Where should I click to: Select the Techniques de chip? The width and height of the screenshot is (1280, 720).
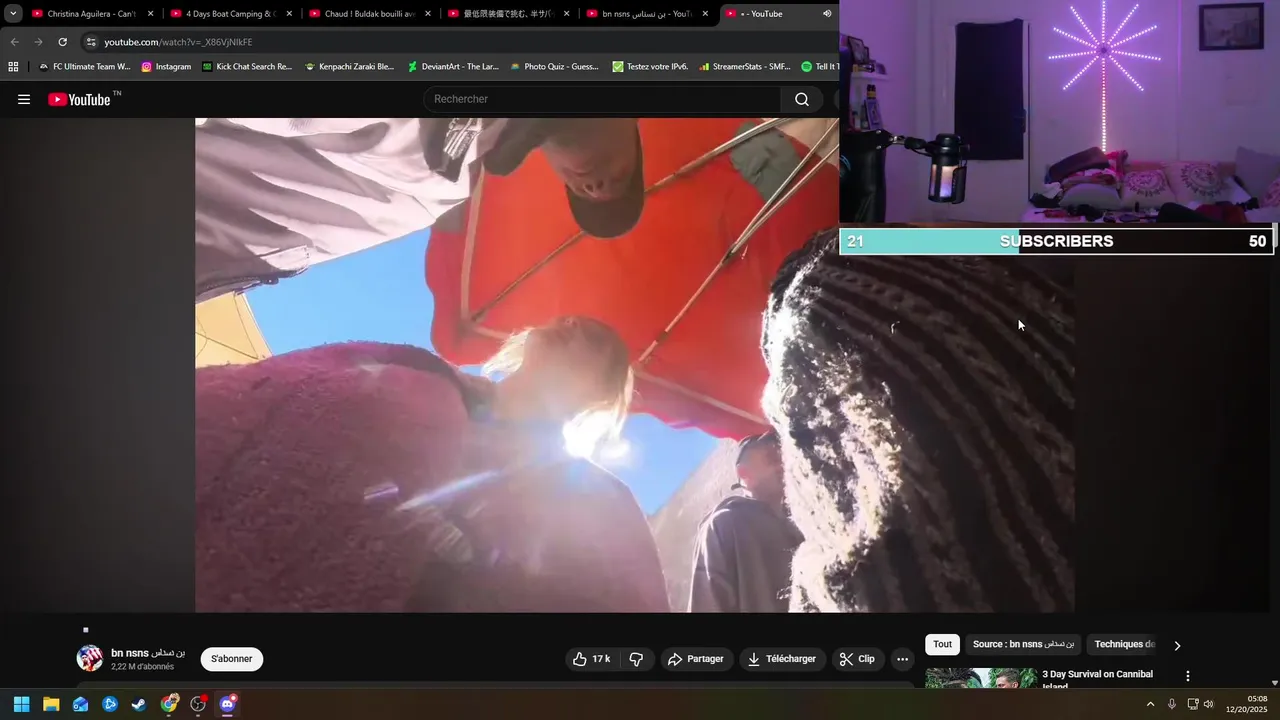(x=1125, y=645)
